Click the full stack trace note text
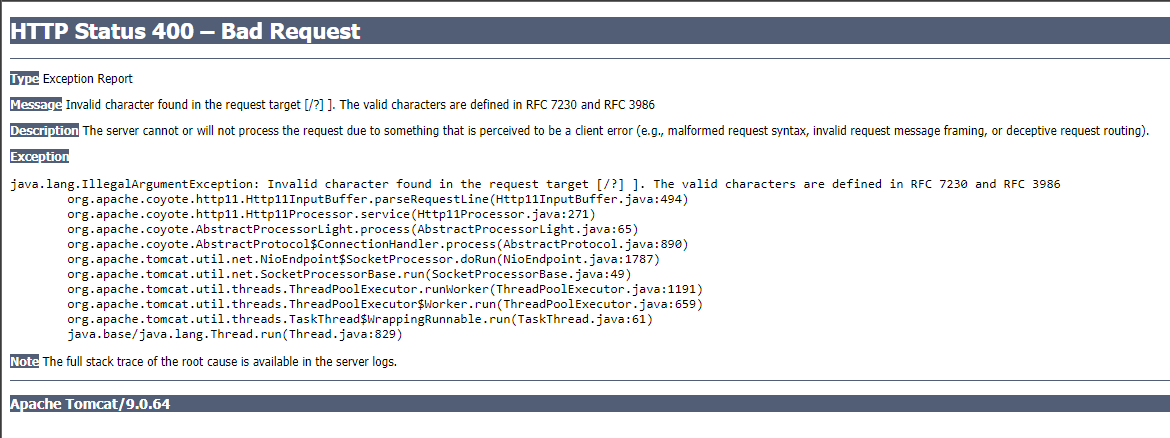 point(220,361)
